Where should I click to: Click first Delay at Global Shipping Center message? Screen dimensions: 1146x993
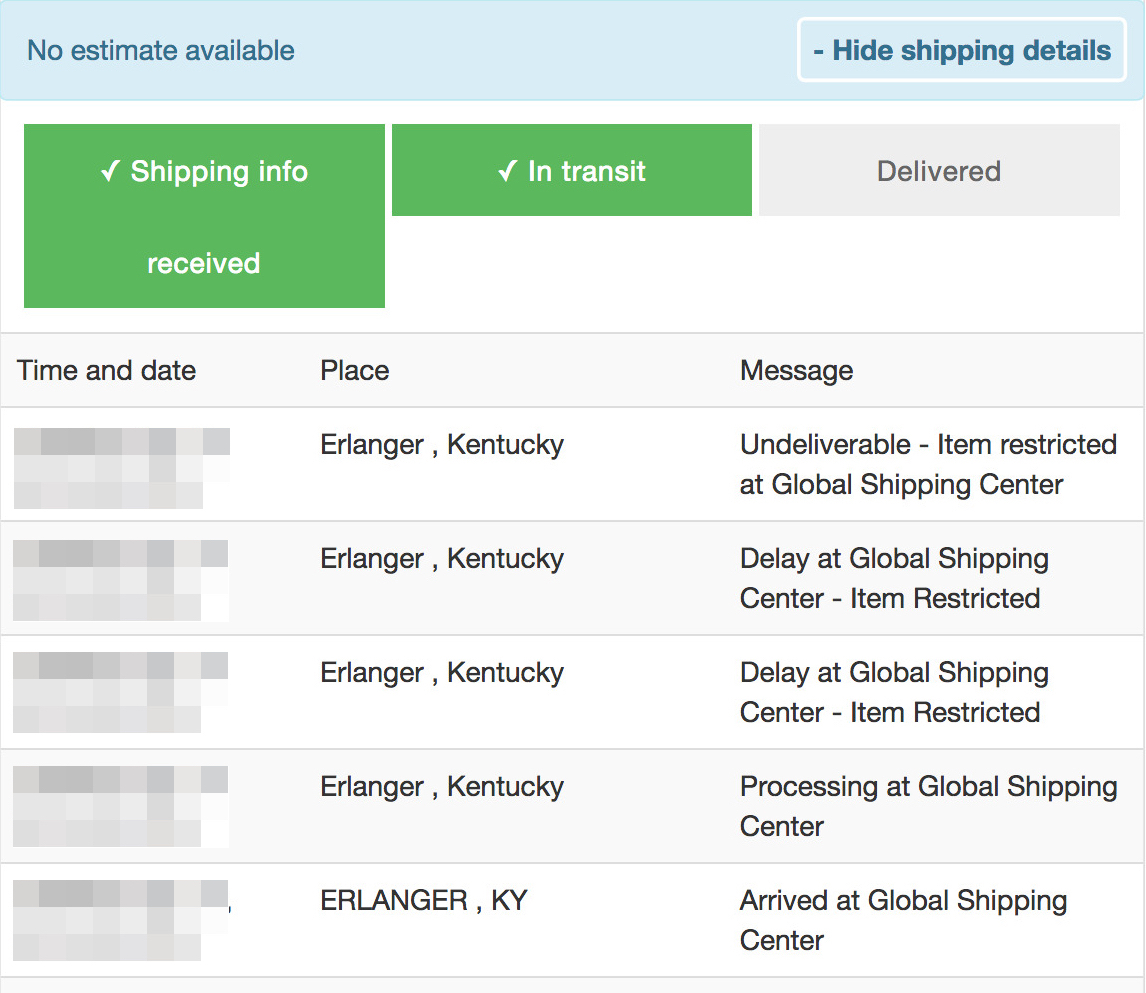pos(894,578)
